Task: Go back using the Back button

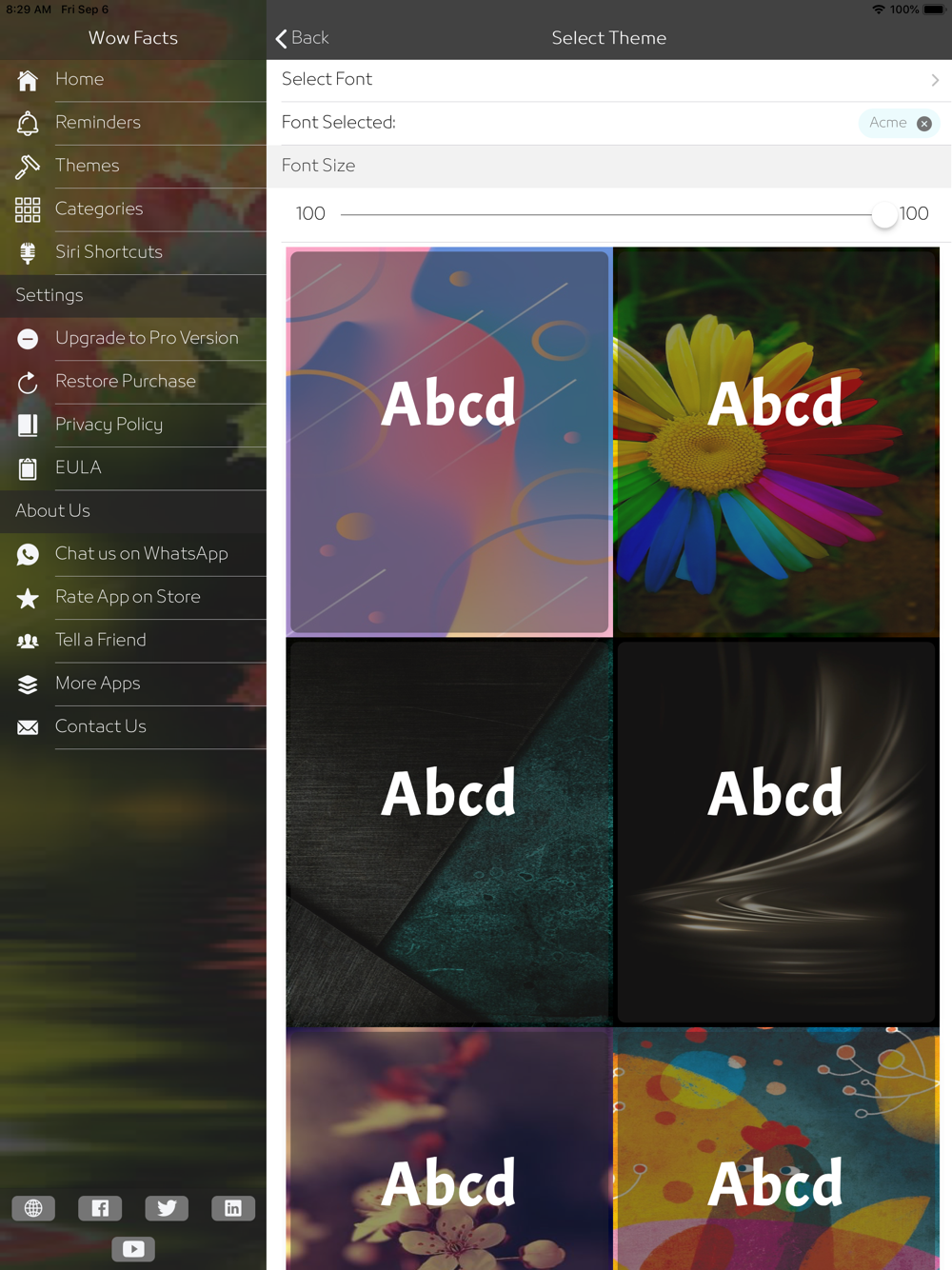Action: coord(303,38)
